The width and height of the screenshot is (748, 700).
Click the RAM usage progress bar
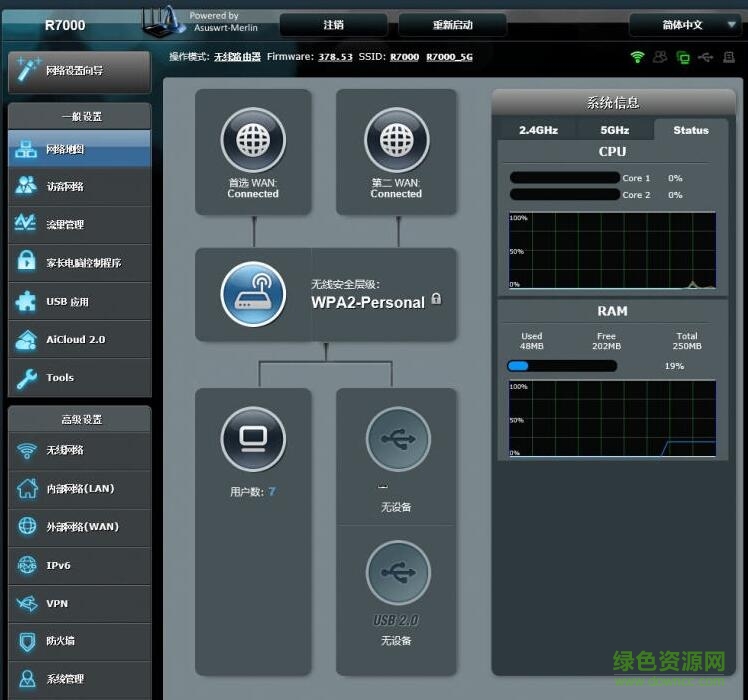pos(562,366)
